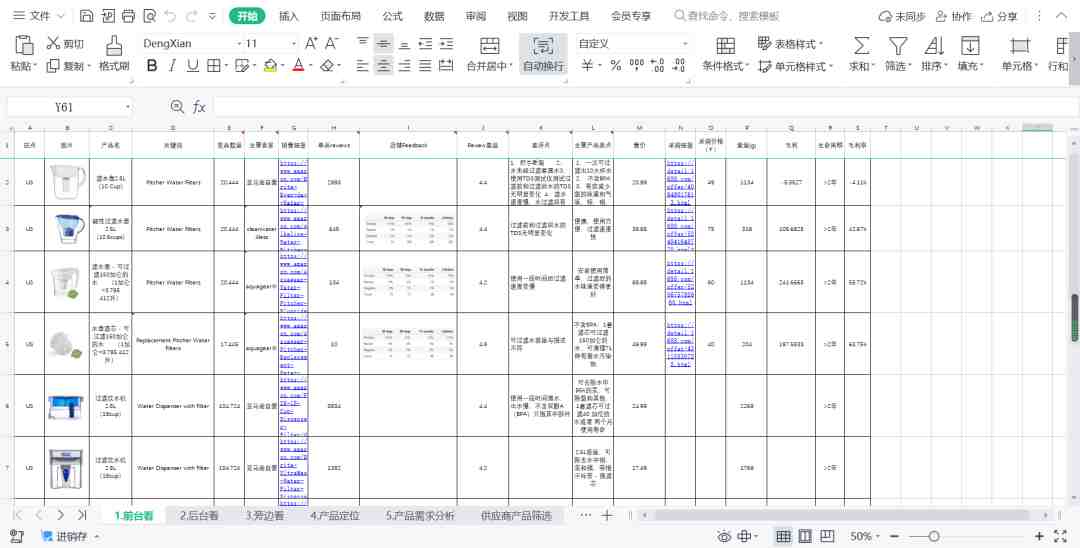Click the Sort (排序) icon
Image resolution: width=1080 pixels, height=548 pixels.
click(x=935, y=46)
